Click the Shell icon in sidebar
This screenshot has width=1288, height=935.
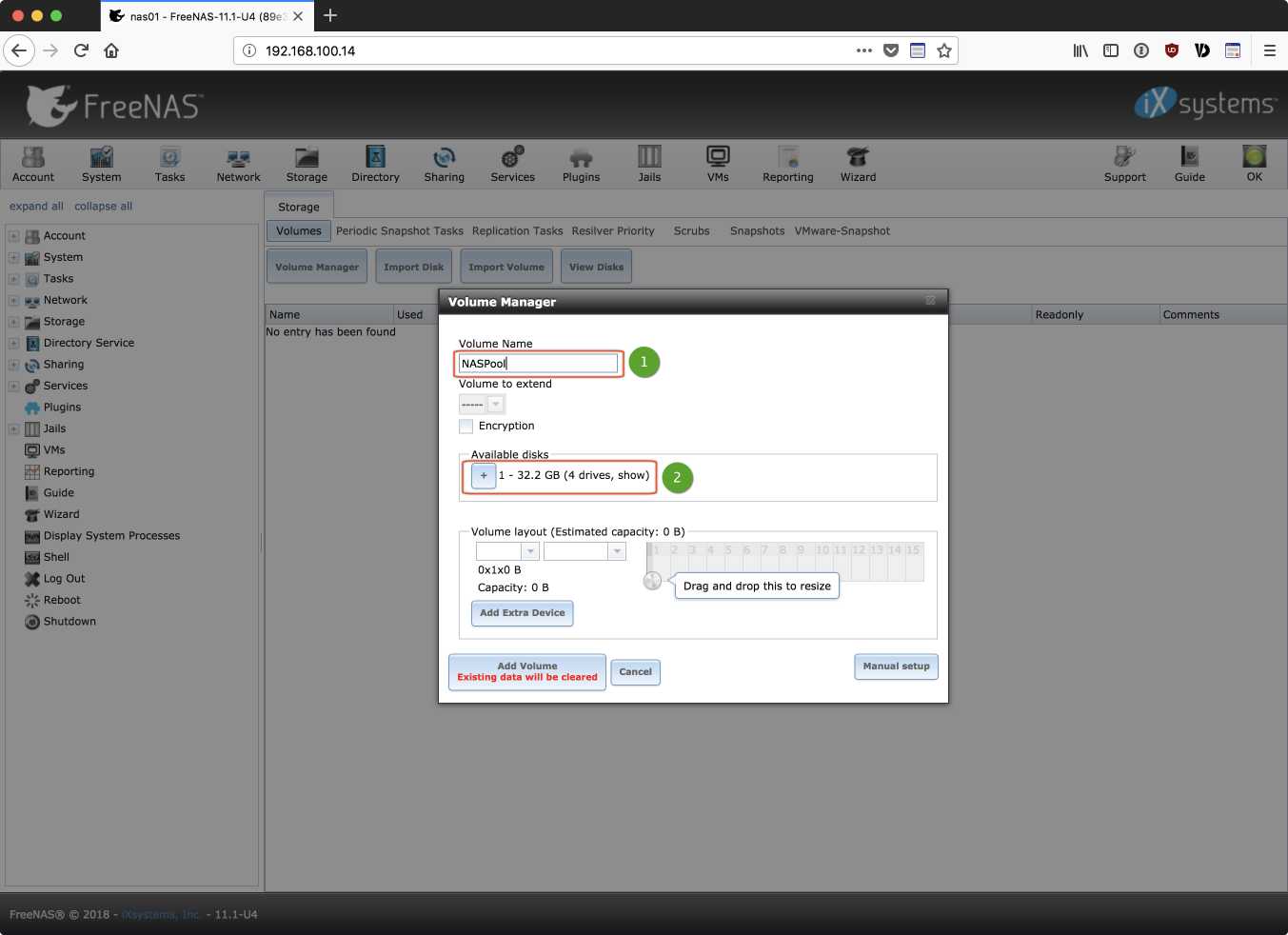pyautogui.click(x=32, y=557)
